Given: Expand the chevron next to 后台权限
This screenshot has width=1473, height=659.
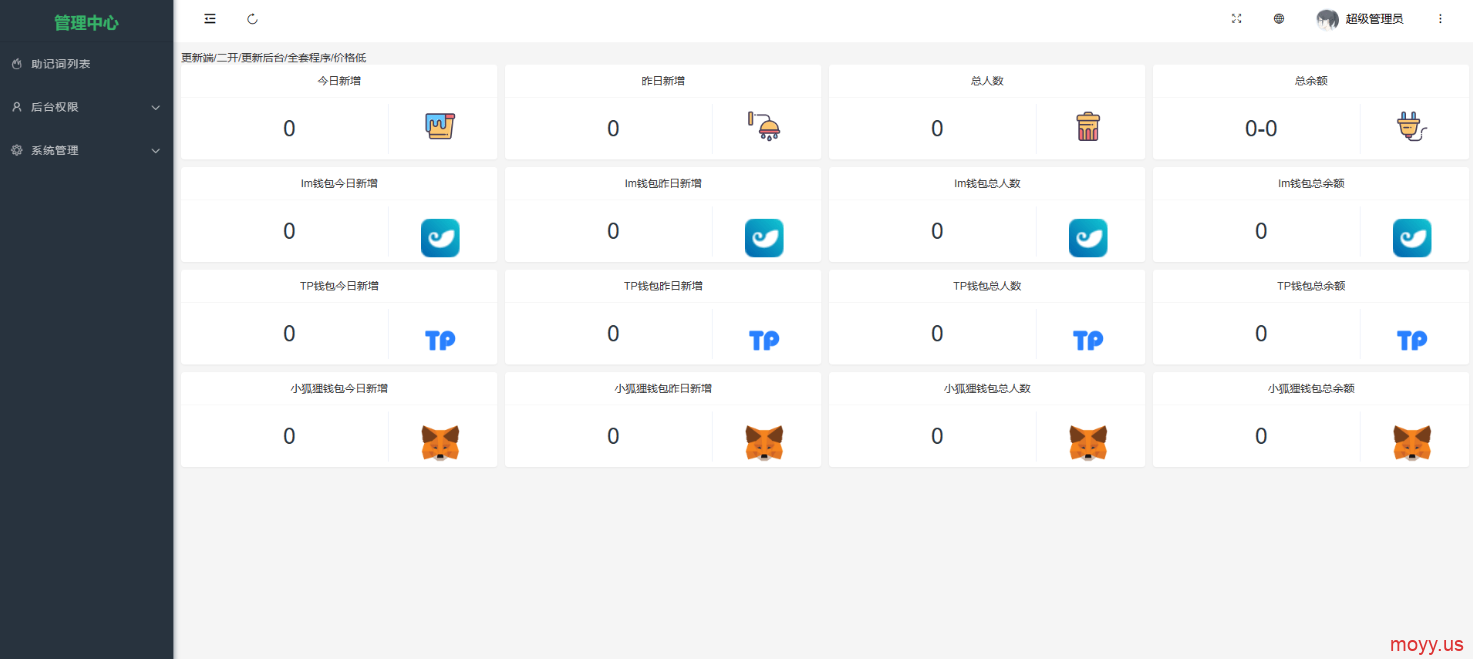Looking at the screenshot, I should point(155,107).
